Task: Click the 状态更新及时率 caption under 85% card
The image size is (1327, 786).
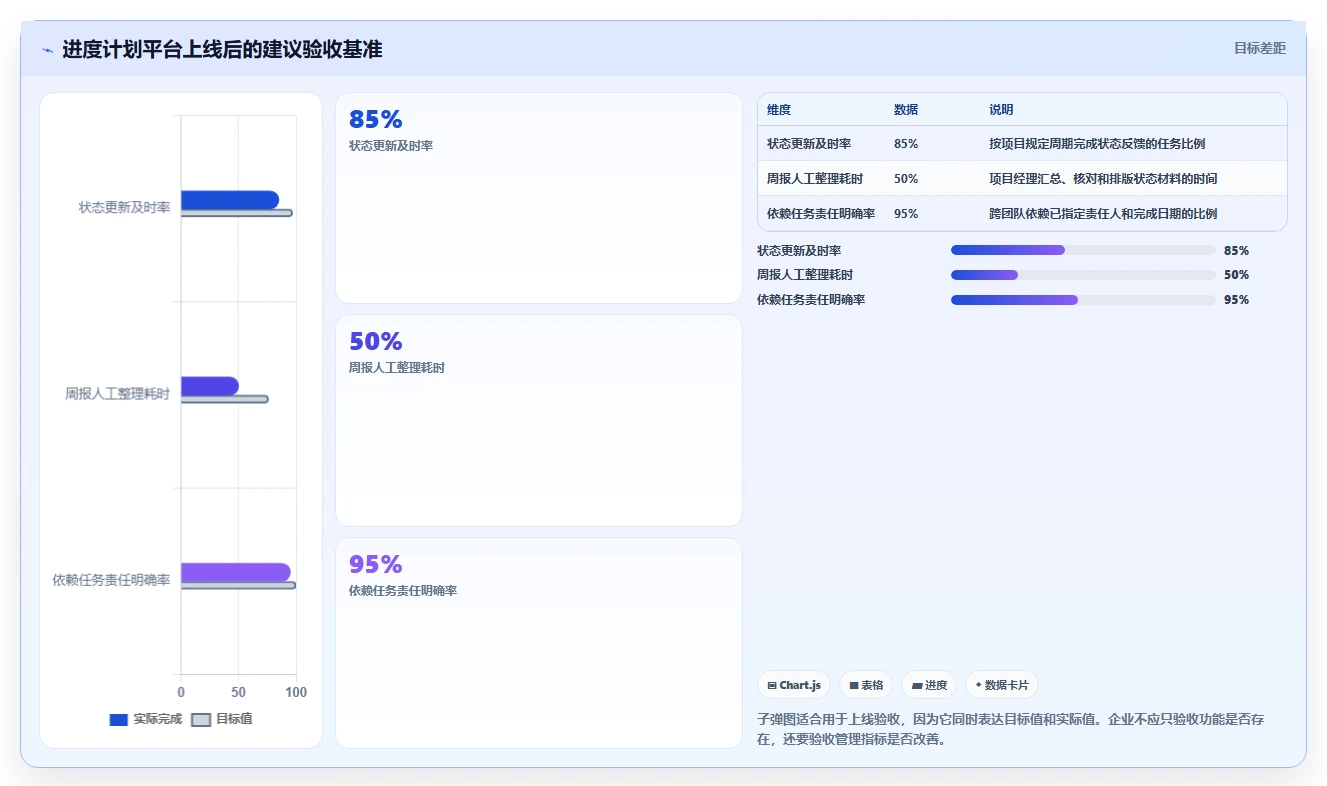Action: 391,146
